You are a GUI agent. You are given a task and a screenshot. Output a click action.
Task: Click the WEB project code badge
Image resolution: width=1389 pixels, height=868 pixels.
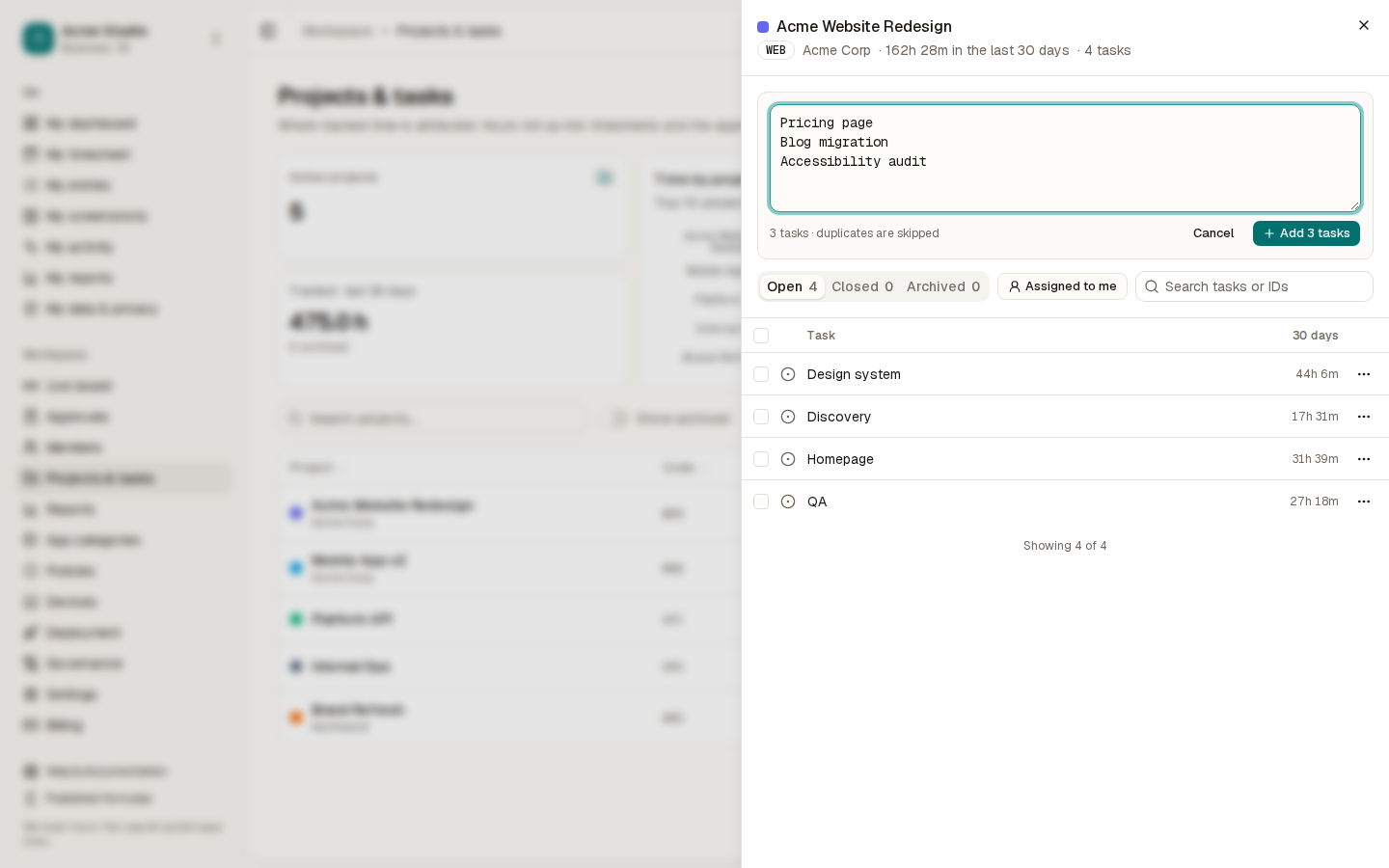[x=776, y=50]
